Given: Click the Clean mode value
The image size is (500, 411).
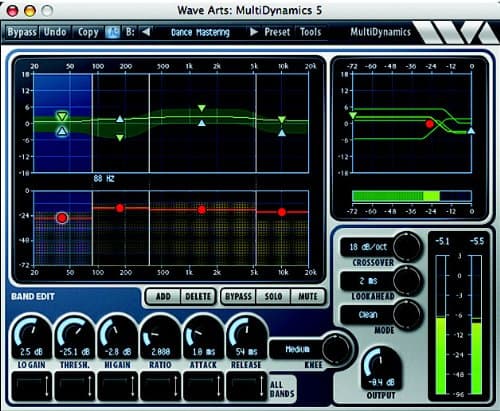Looking at the screenshot, I should pyautogui.click(x=368, y=315).
